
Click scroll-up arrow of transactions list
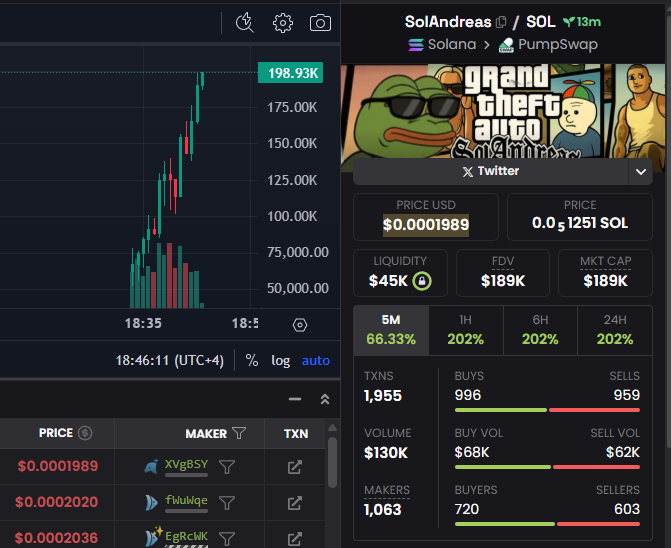click(332, 428)
